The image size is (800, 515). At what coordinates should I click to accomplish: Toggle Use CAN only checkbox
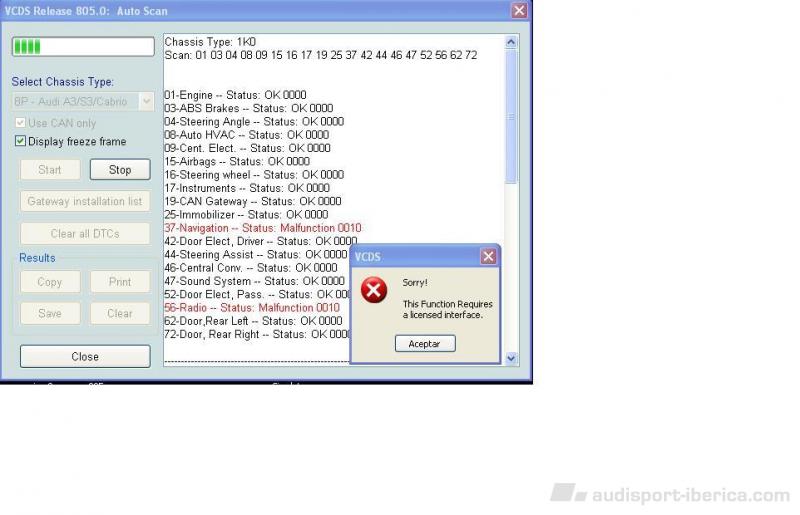20,122
